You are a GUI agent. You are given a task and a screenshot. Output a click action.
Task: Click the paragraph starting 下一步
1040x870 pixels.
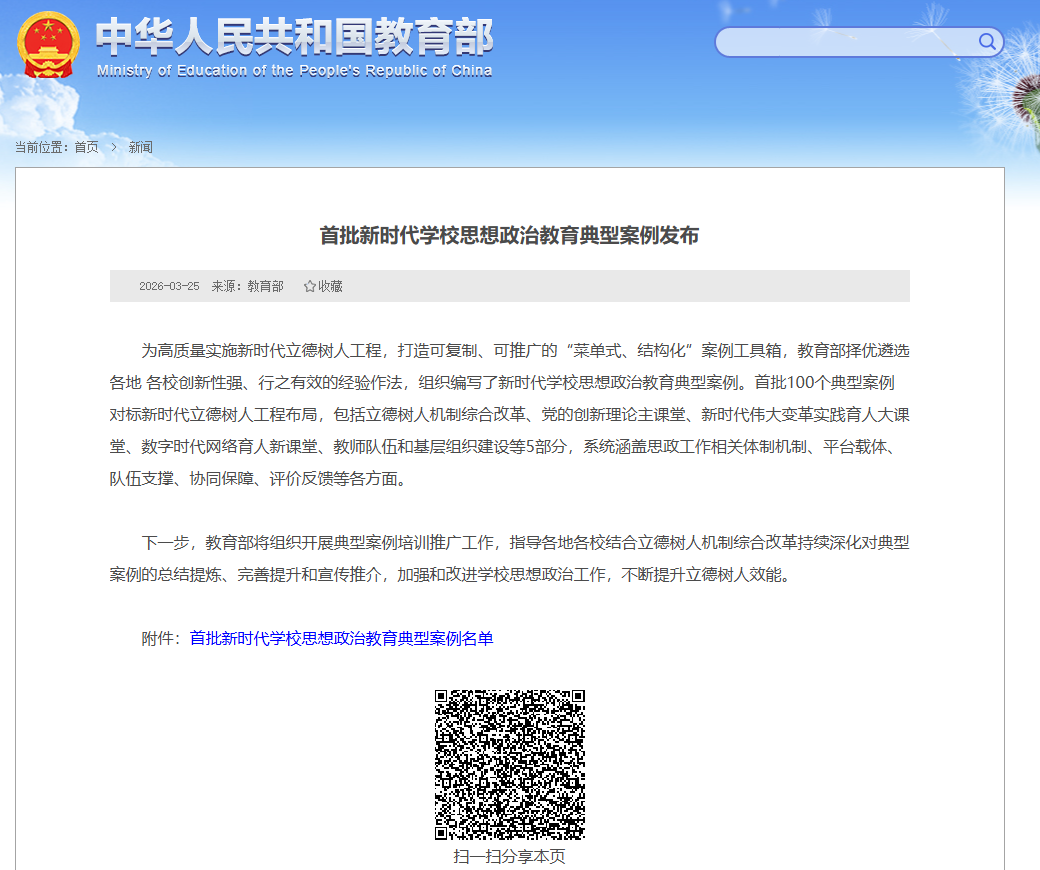[x=509, y=559]
